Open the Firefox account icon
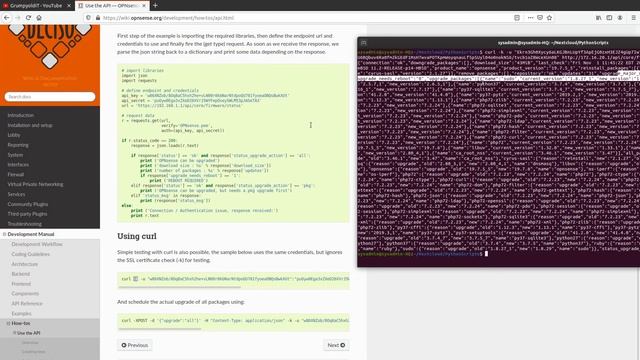 coord(620,18)
